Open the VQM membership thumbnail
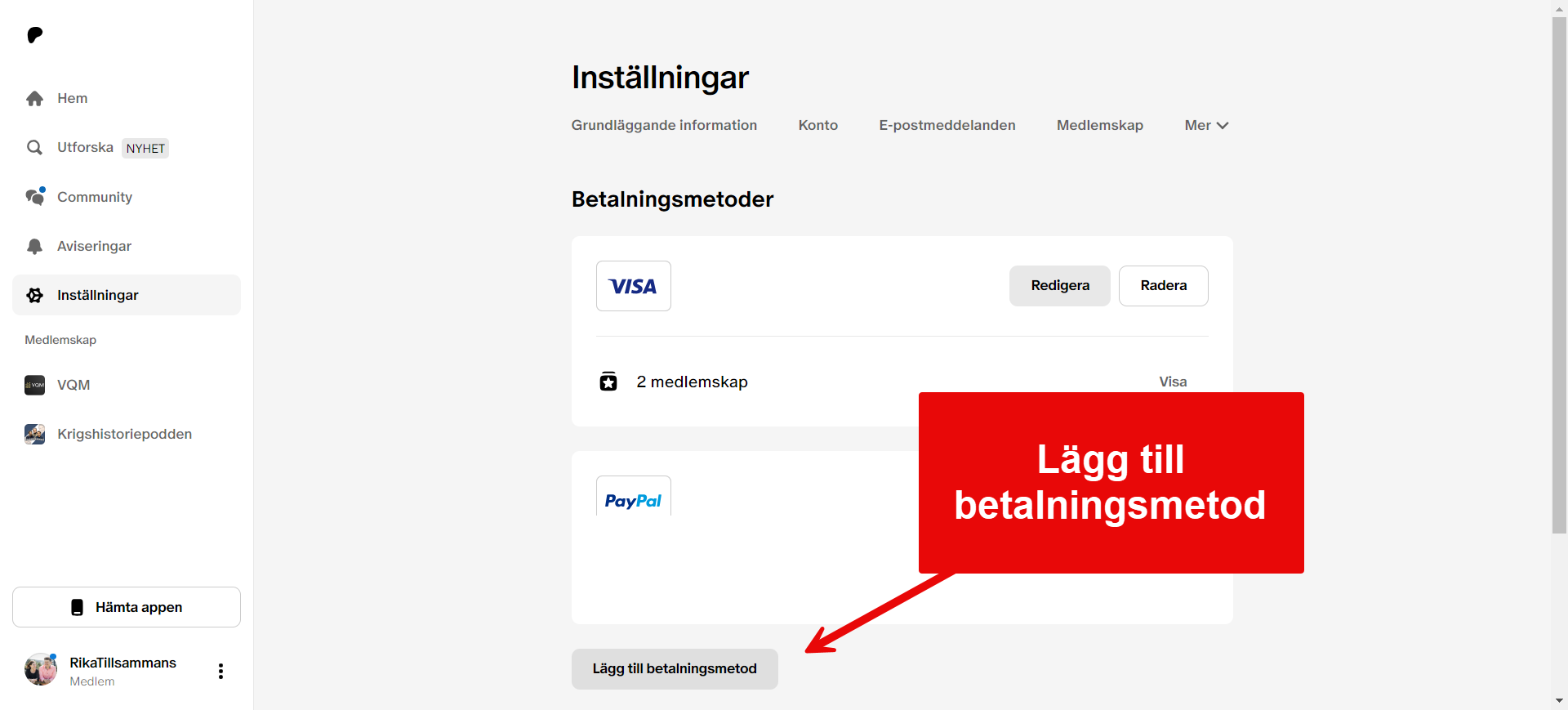1568x710 pixels. (x=35, y=385)
